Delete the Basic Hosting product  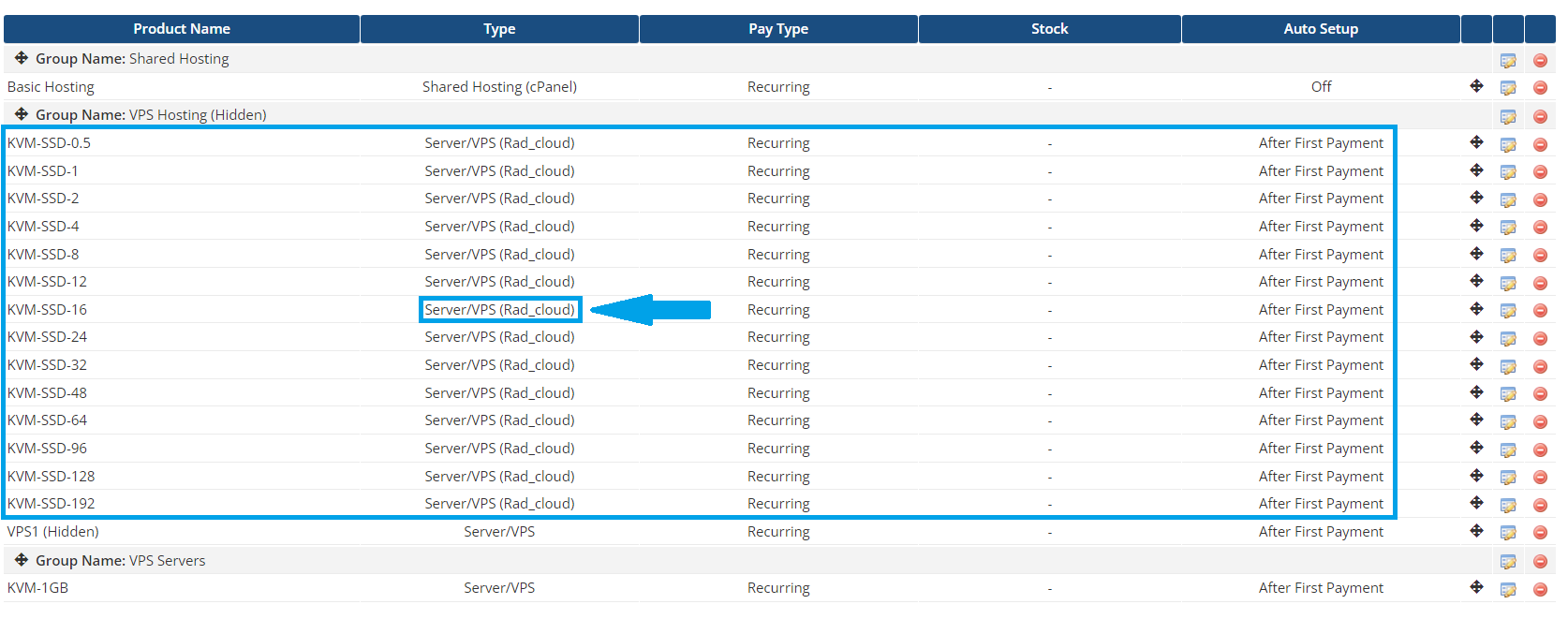tap(1540, 88)
